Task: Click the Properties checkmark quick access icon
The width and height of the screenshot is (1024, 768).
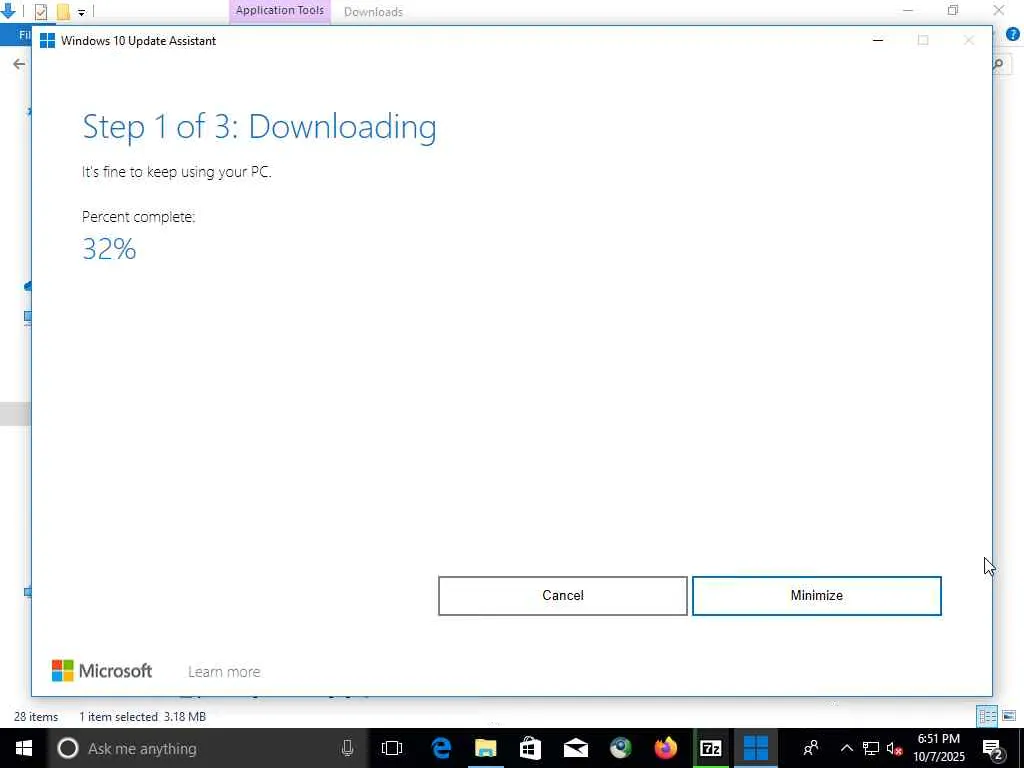Action: tap(40, 12)
